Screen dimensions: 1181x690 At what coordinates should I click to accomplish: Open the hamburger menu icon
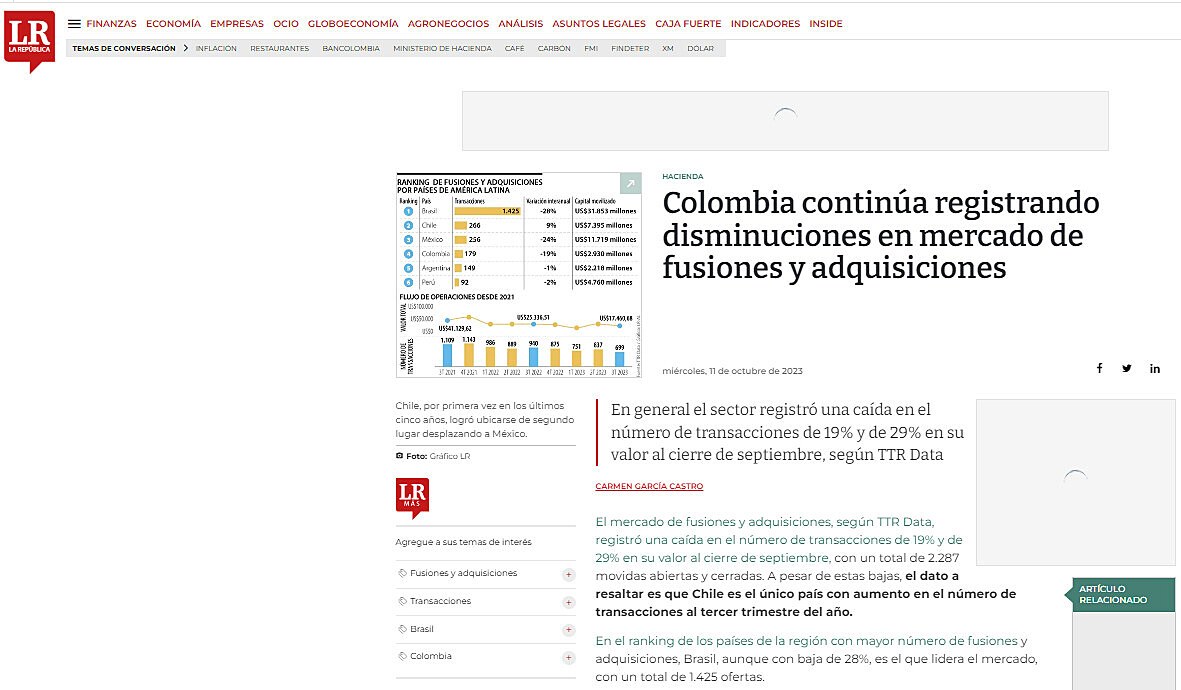[74, 24]
